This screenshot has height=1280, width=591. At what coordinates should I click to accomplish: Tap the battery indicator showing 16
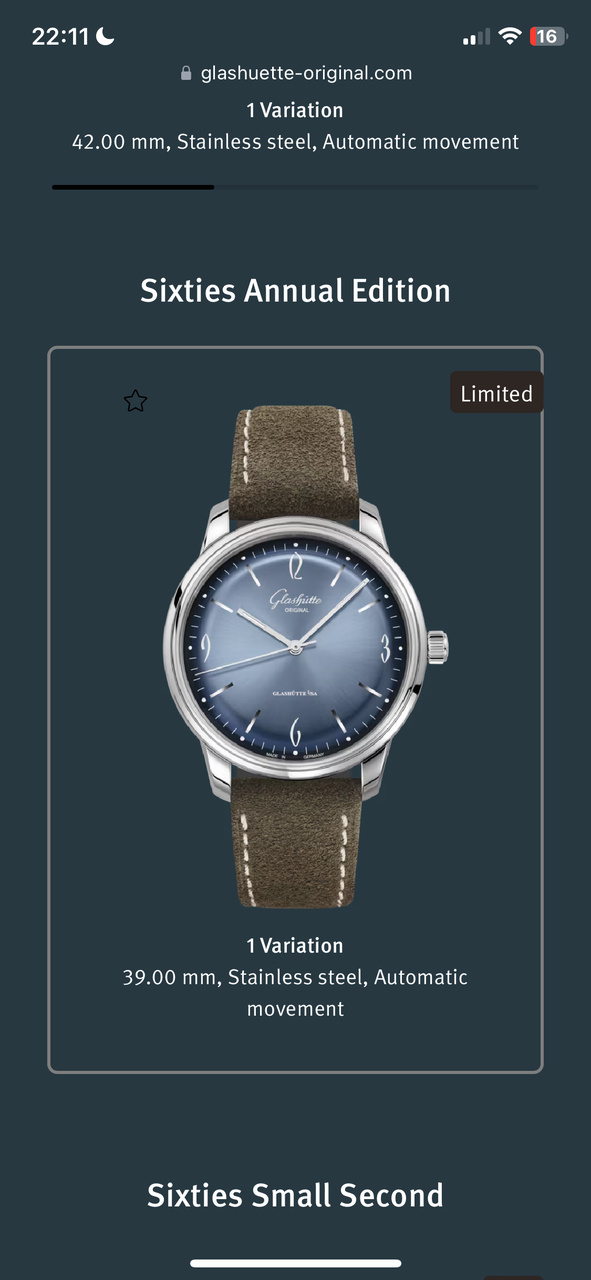tap(549, 37)
